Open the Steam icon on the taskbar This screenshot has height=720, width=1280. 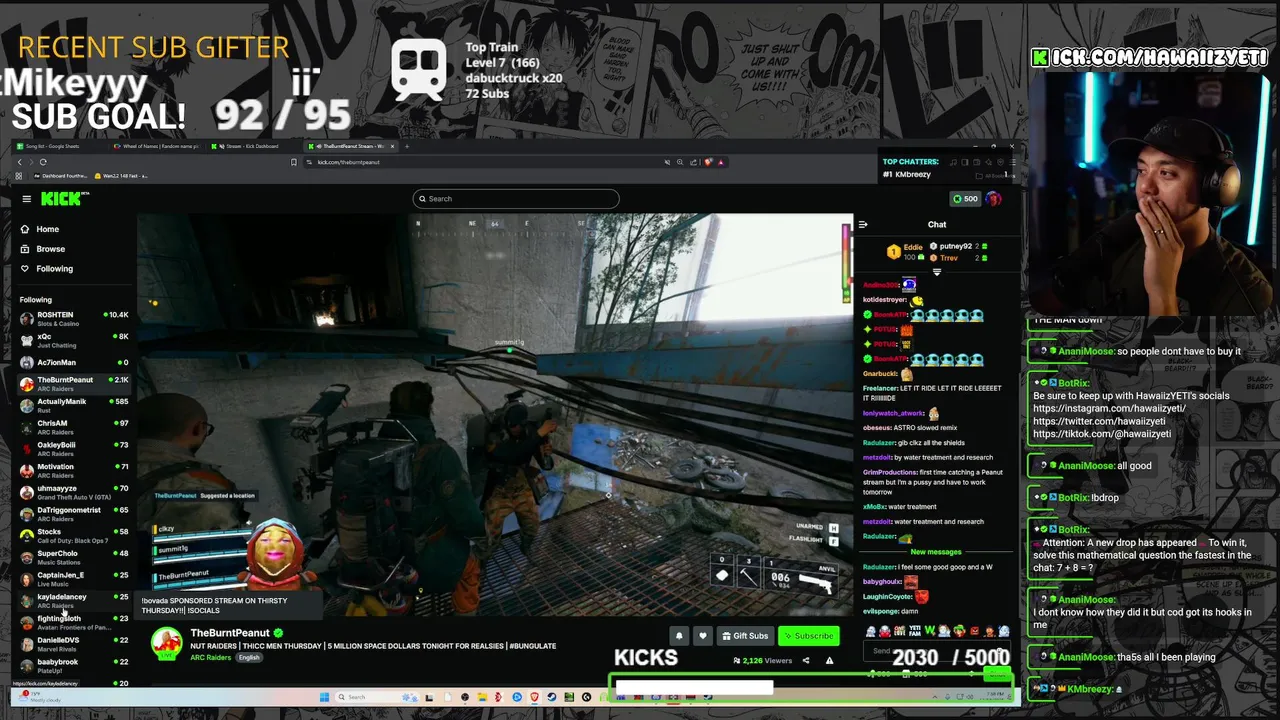(x=551, y=697)
